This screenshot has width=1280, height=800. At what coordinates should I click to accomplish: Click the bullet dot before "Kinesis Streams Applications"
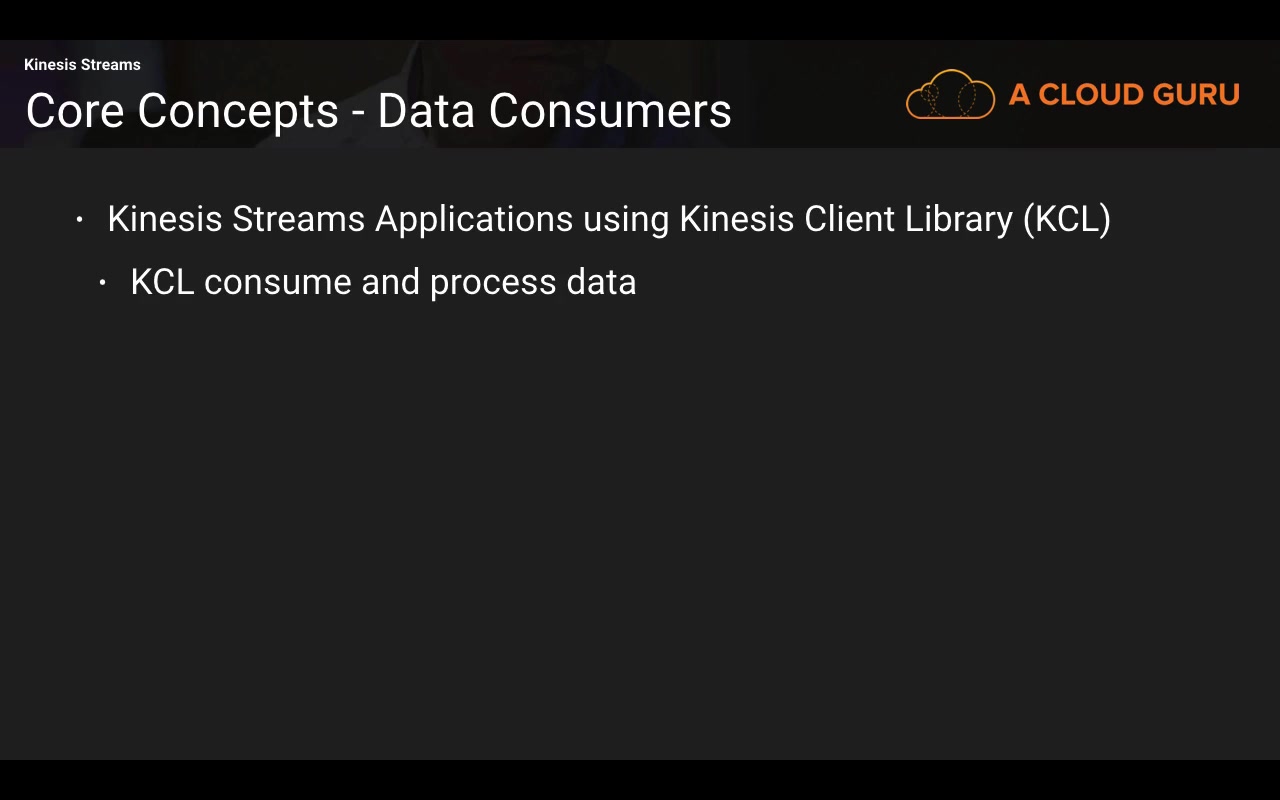coord(79,219)
